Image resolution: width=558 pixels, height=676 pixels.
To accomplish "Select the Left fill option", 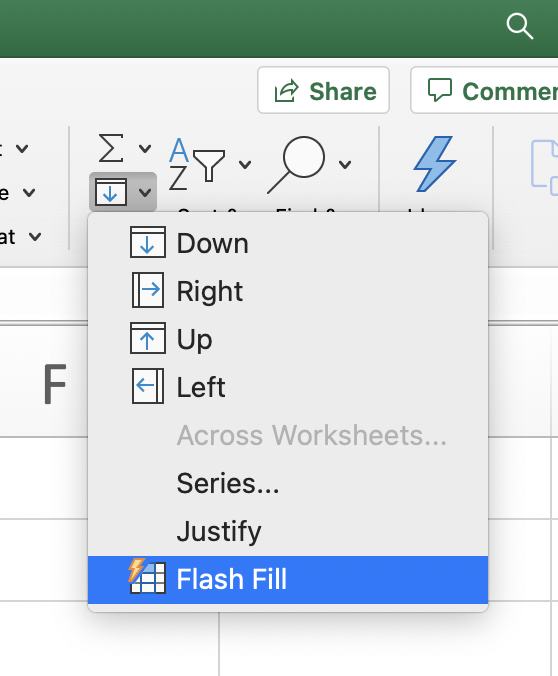I will pyautogui.click(x=288, y=387).
